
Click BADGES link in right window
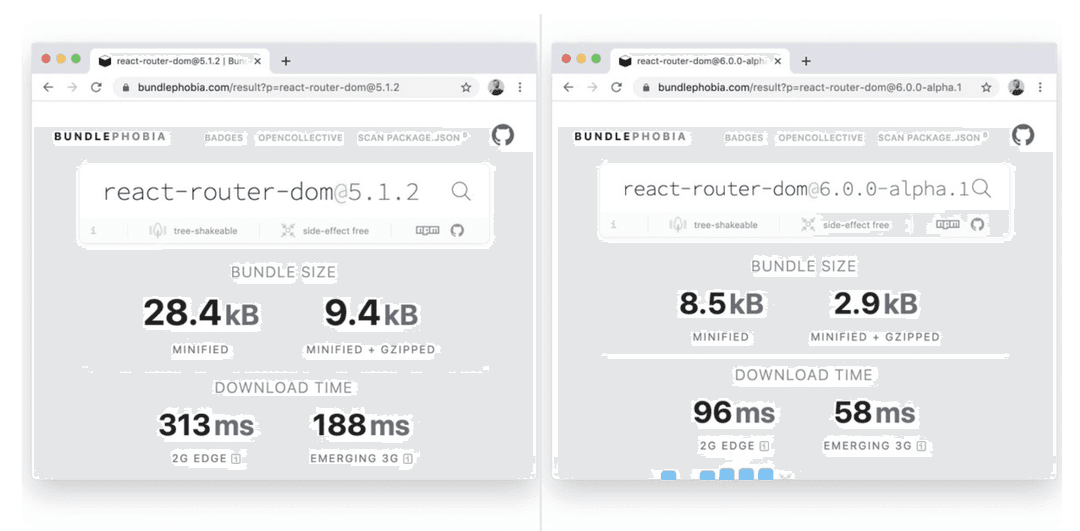tap(744, 138)
